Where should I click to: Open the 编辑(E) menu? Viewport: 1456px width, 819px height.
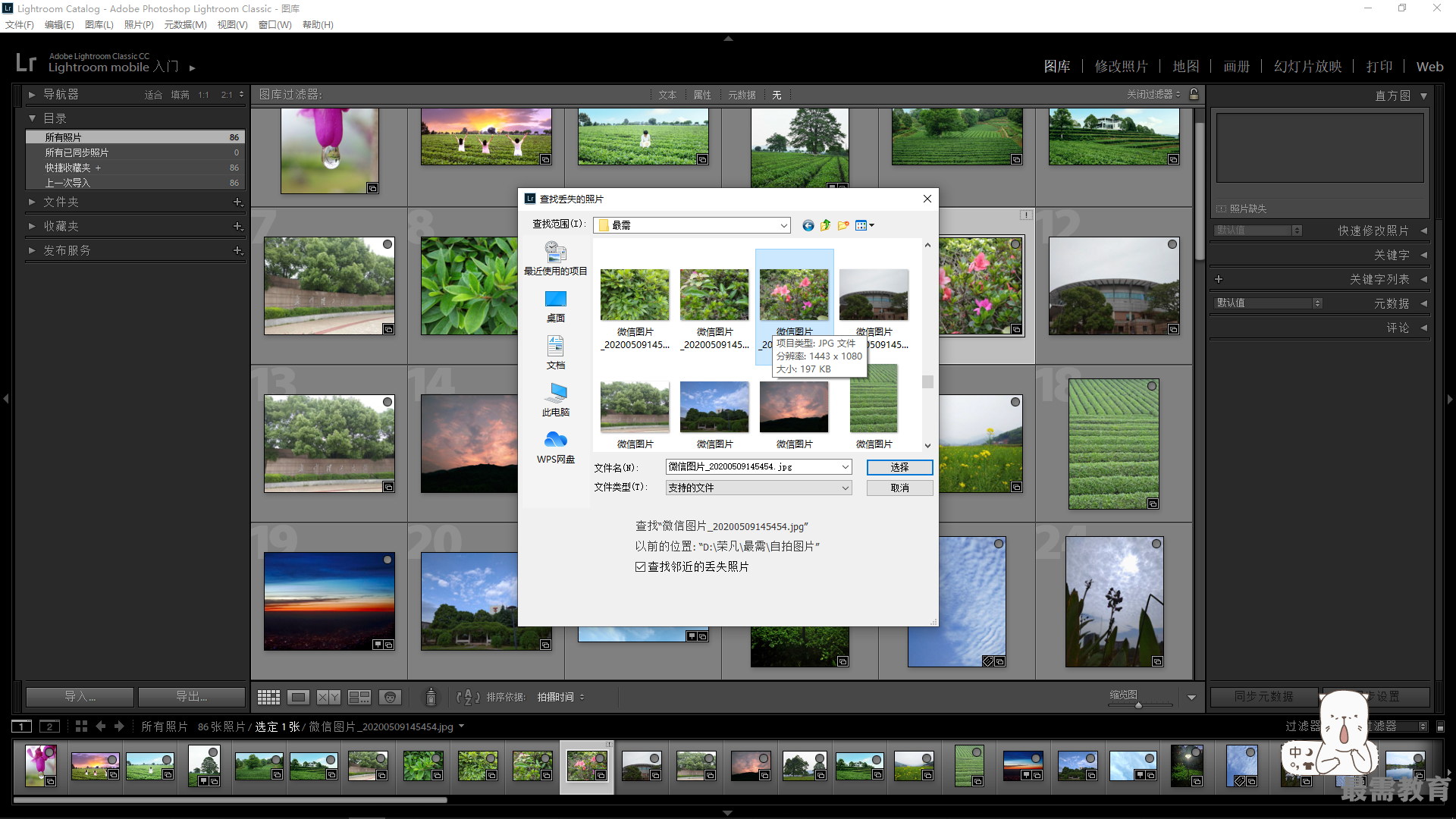click(59, 25)
